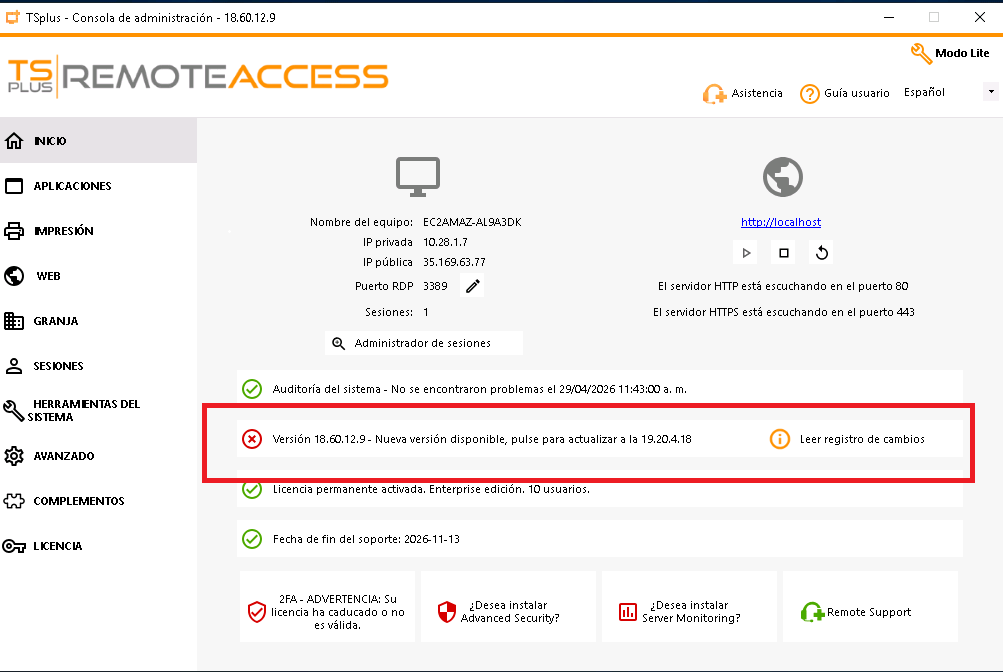Switch to Modo Lite
This screenshot has width=1003, height=672.
coord(950,53)
